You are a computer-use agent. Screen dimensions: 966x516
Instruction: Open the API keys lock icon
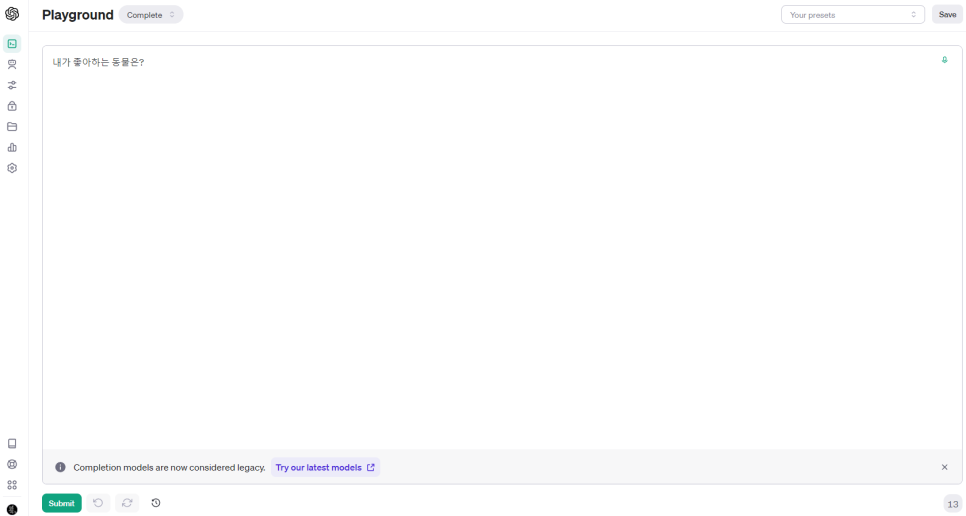pyautogui.click(x=12, y=106)
